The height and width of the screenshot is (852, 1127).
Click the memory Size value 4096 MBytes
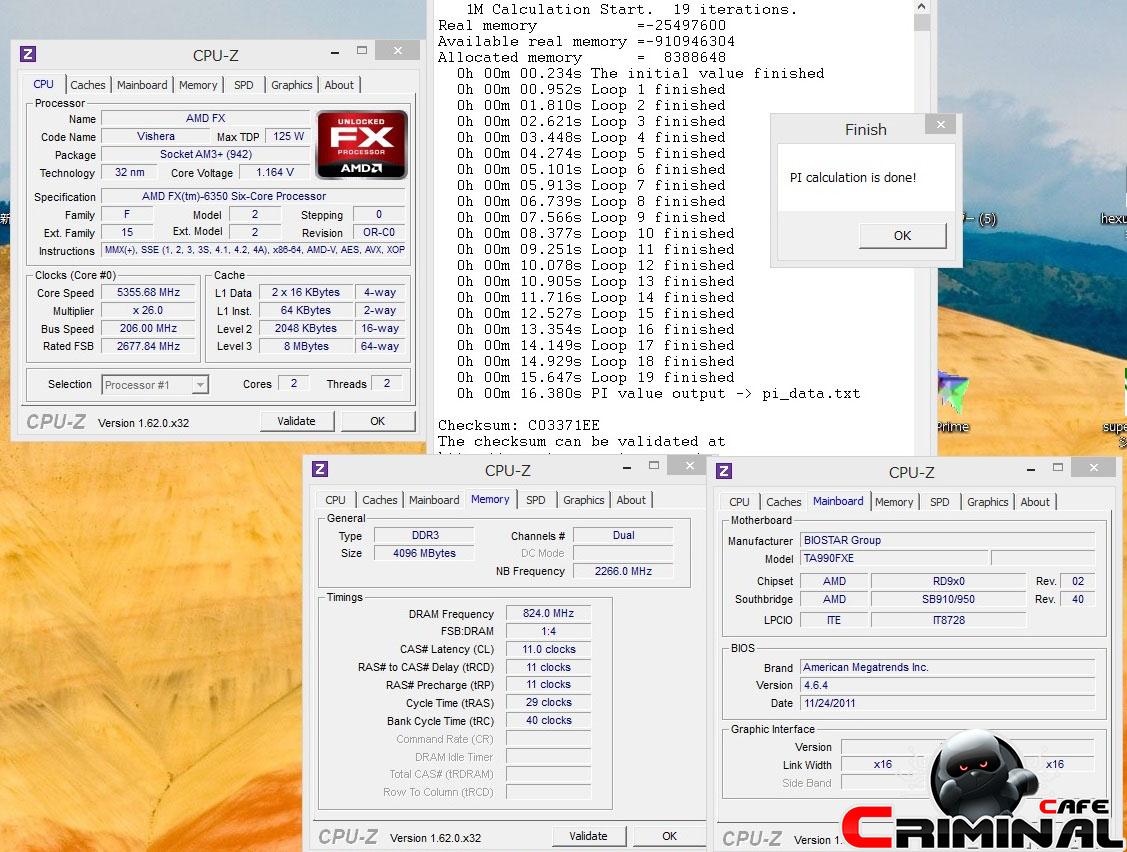tap(425, 554)
